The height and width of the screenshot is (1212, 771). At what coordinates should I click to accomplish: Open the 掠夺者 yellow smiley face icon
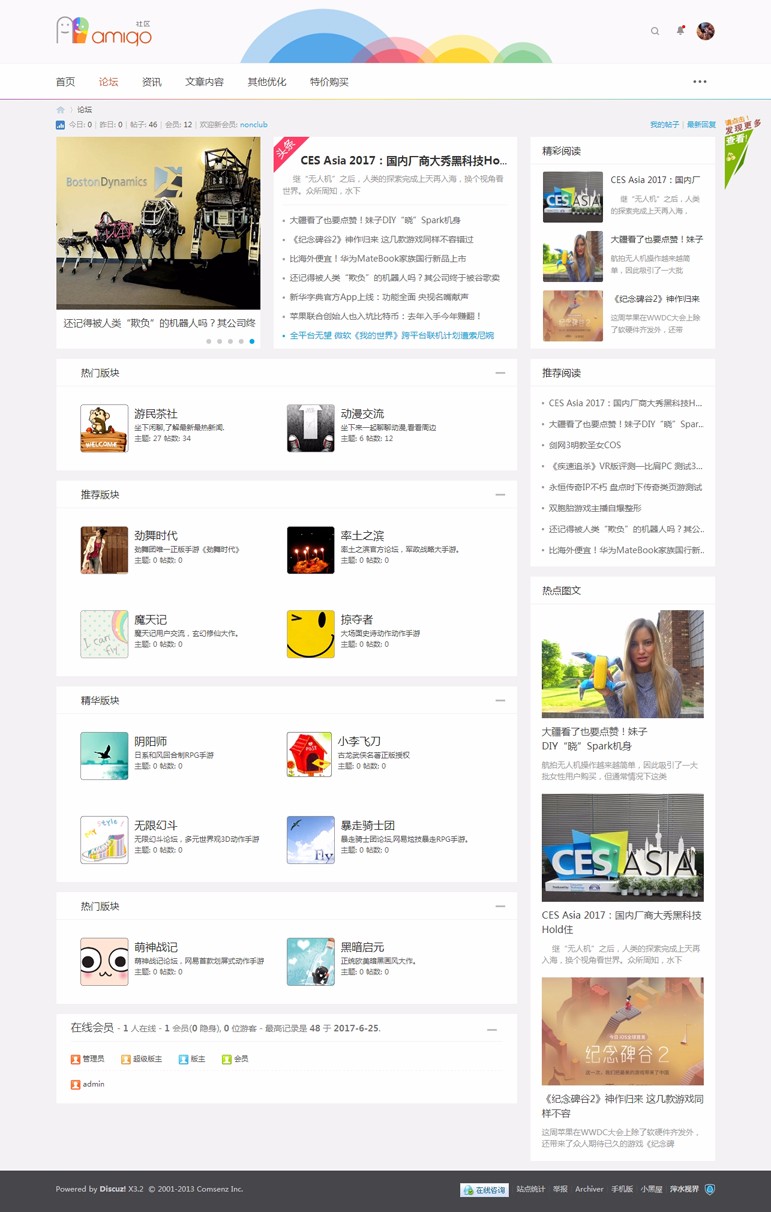[x=310, y=634]
